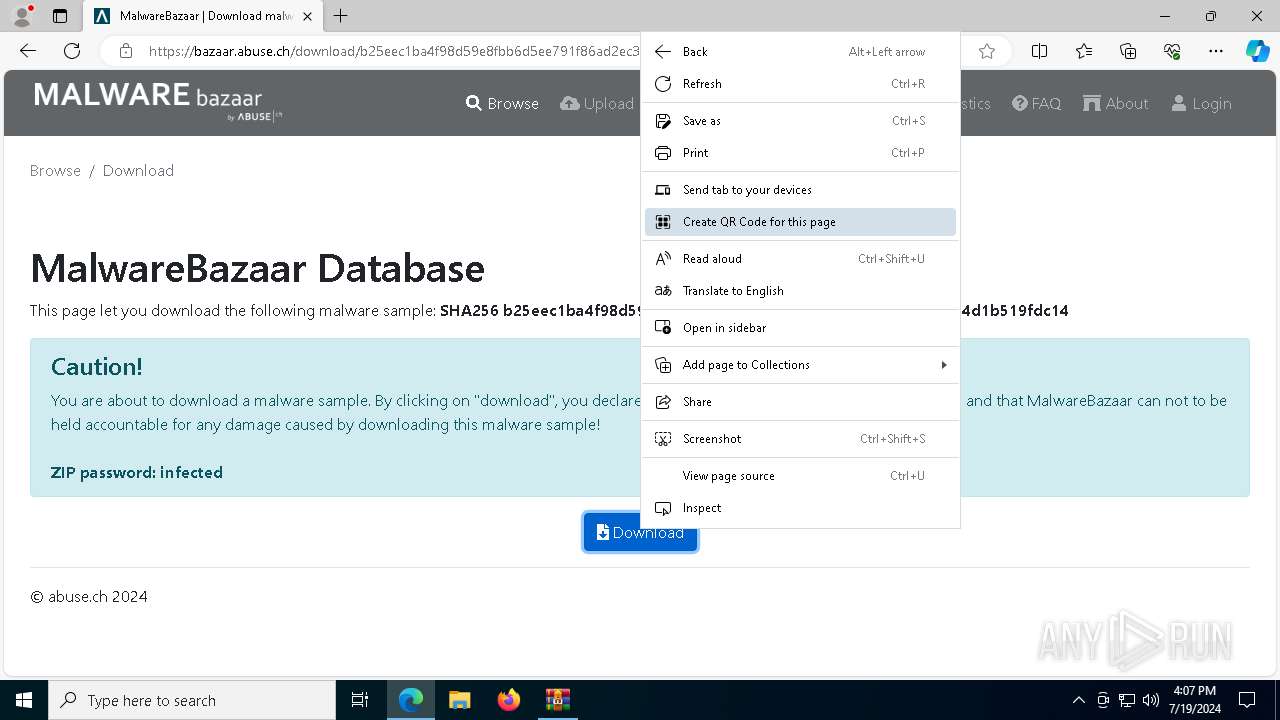Choose View page source
The image size is (1280, 720).
800,476
